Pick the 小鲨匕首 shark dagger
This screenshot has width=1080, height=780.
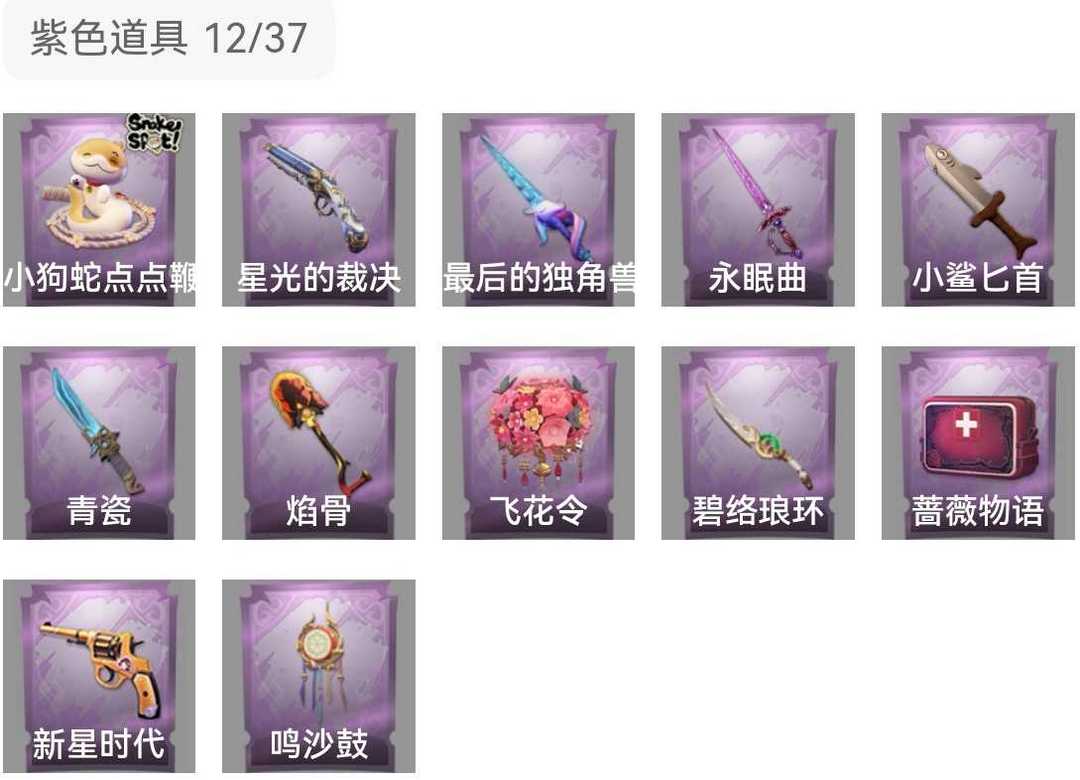[x=978, y=209]
